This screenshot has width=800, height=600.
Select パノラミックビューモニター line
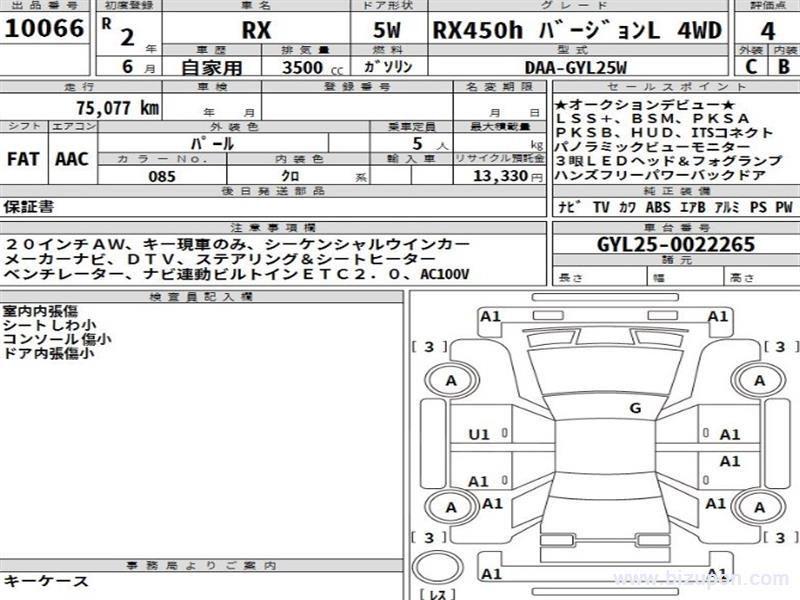coord(653,147)
